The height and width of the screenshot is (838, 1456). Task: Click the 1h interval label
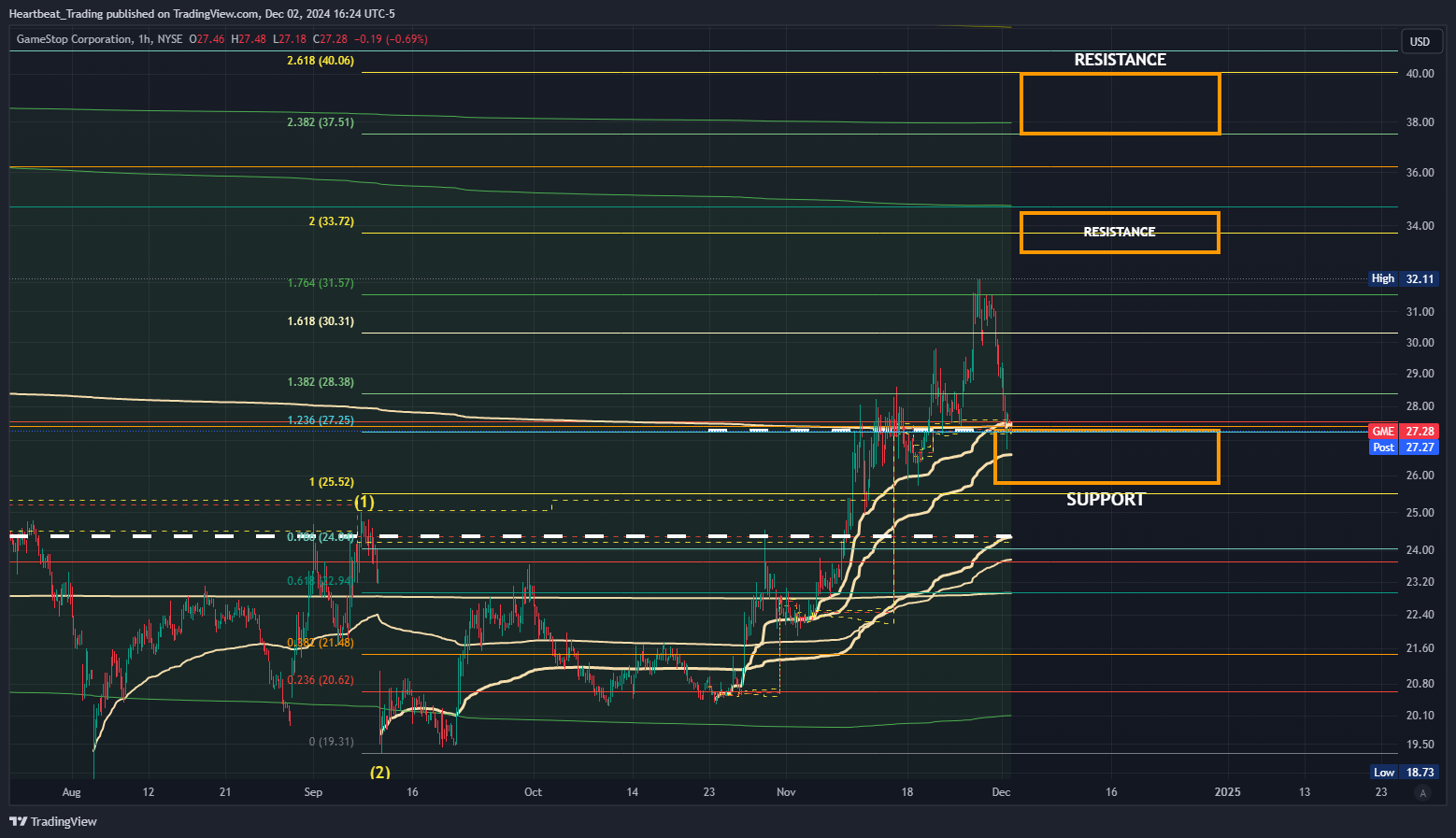[144, 39]
